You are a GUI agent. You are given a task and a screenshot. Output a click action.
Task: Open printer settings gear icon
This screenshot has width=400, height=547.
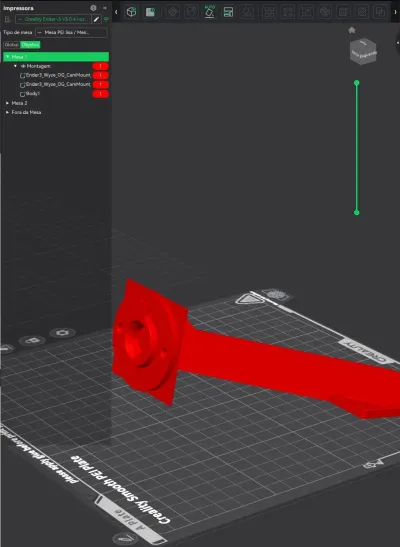point(93,8)
